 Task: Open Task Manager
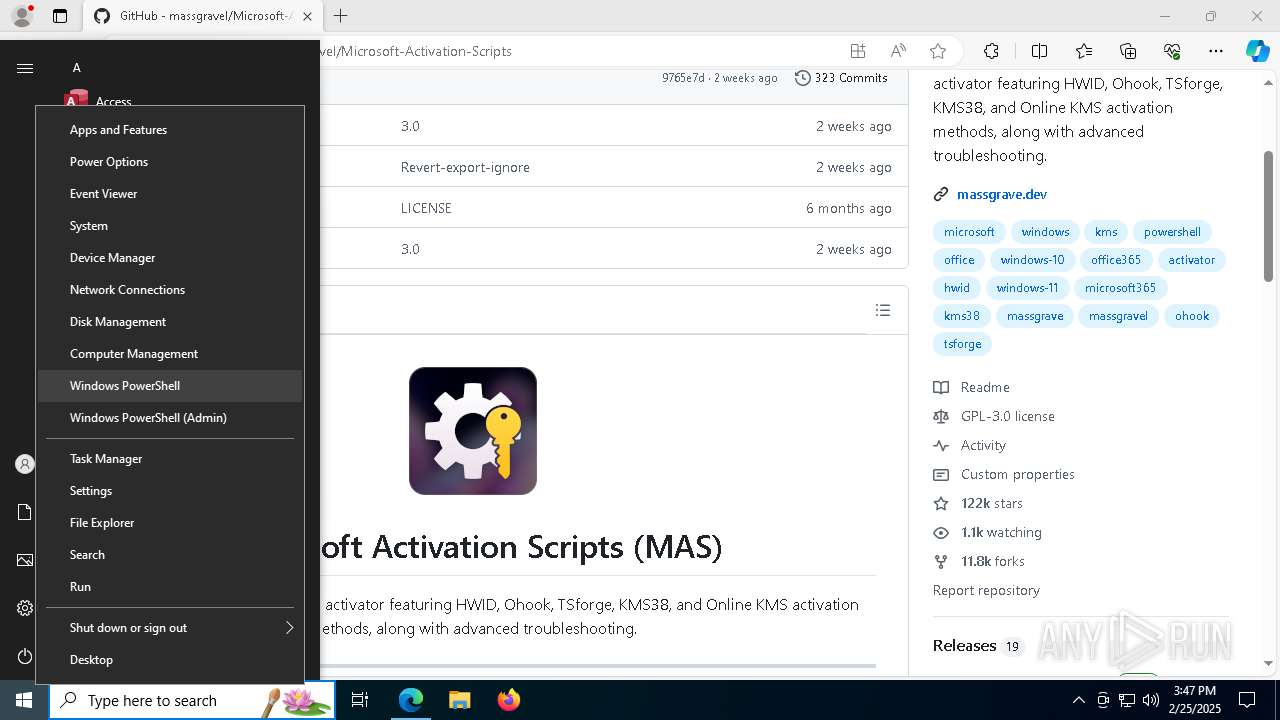pos(170,459)
